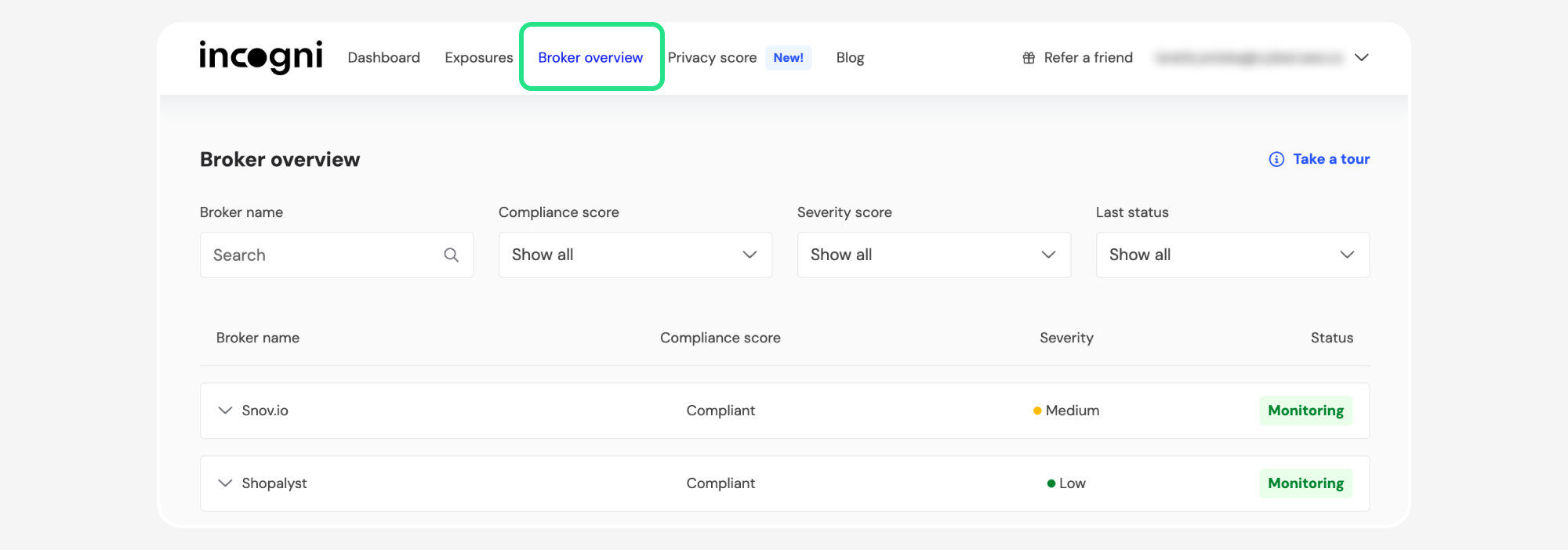This screenshot has width=1568, height=550.
Task: Open the Severity score filter dropdown
Action: [934, 255]
